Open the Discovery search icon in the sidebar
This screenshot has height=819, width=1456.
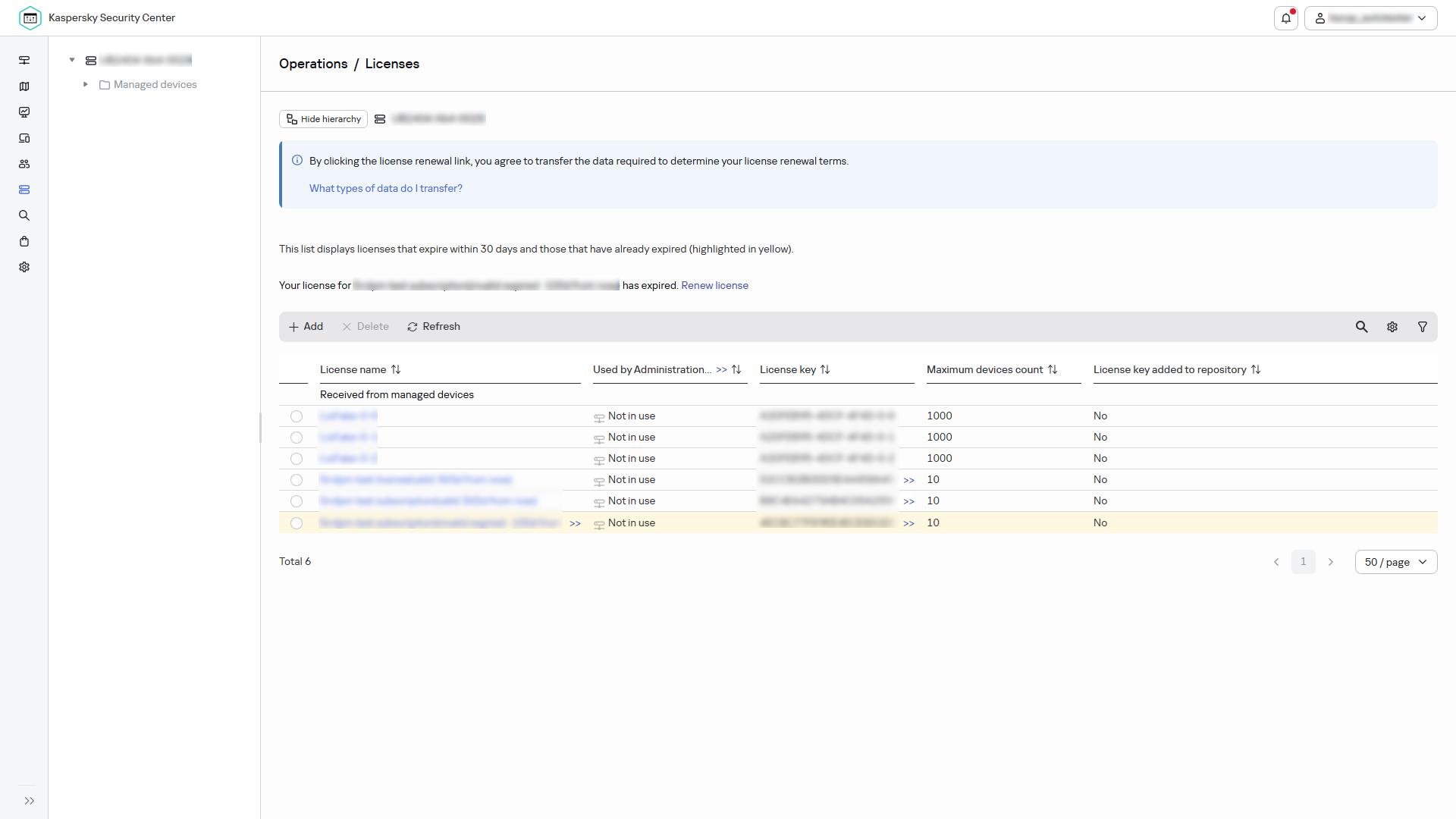24,215
